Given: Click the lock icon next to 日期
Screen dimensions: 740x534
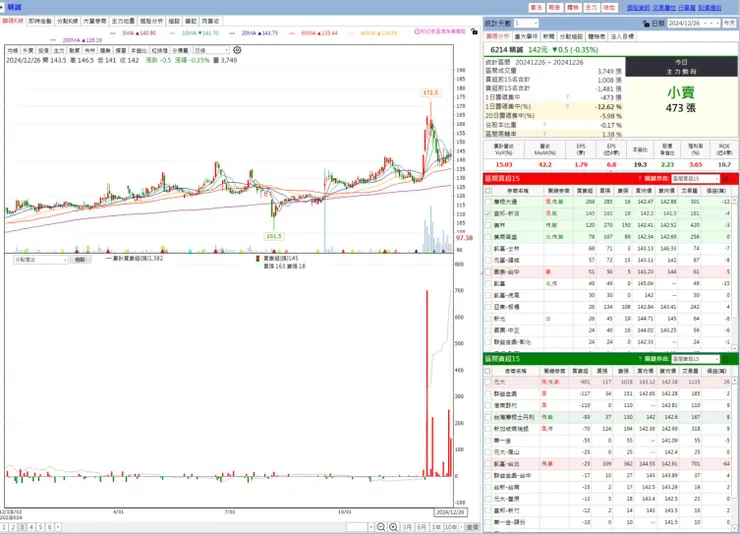Looking at the screenshot, I should coord(646,23).
